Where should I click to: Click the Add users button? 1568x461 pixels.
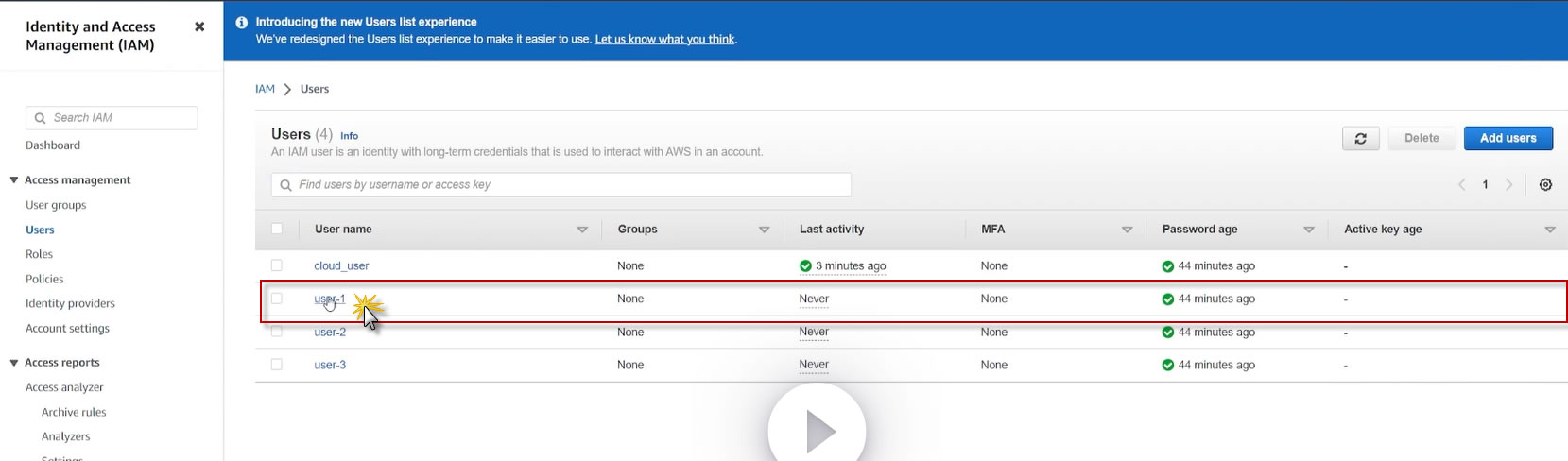pyautogui.click(x=1508, y=138)
